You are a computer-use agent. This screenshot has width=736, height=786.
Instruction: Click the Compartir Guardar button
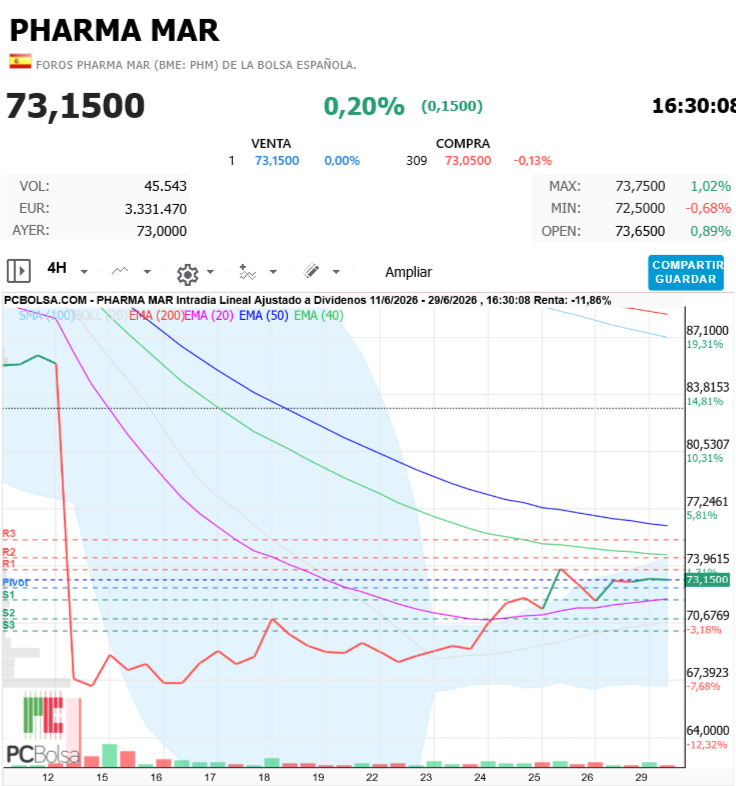tap(685, 273)
